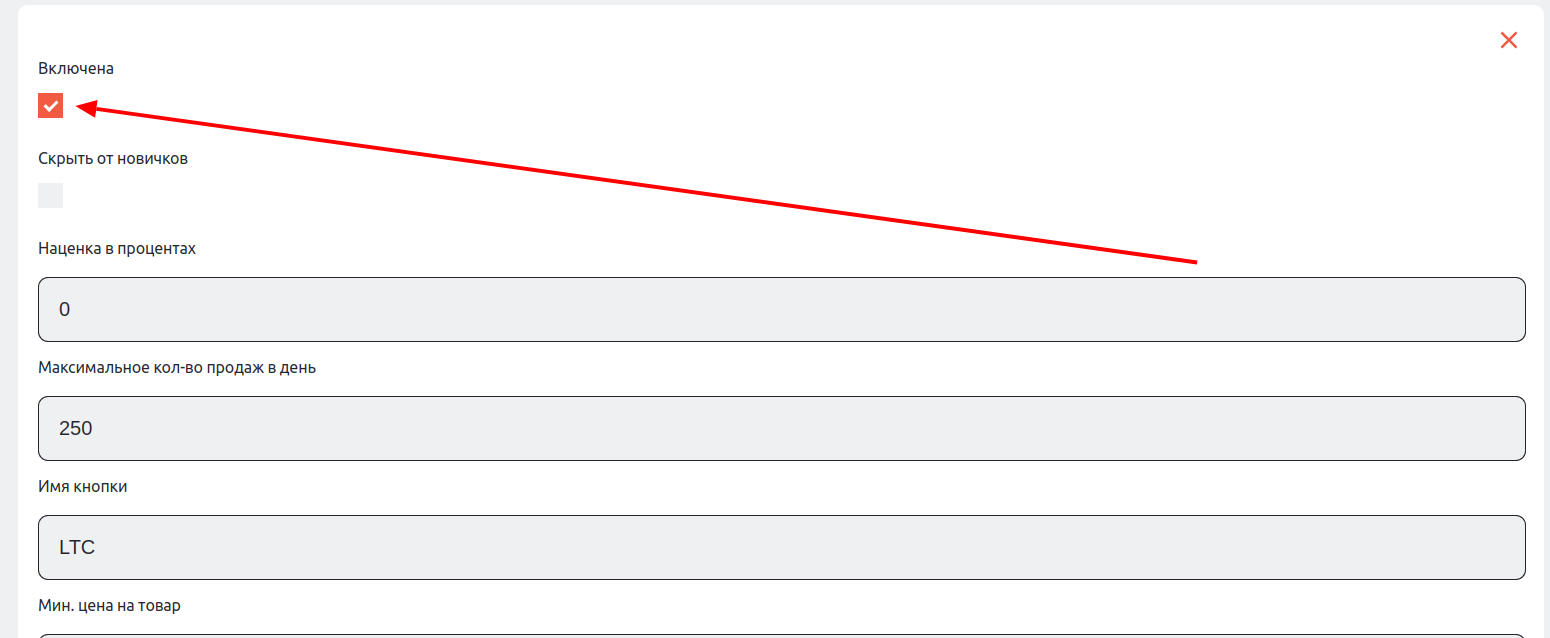This screenshot has height=638, width=1550.
Task: Focus the Наценка в процентах input field
Action: (781, 309)
